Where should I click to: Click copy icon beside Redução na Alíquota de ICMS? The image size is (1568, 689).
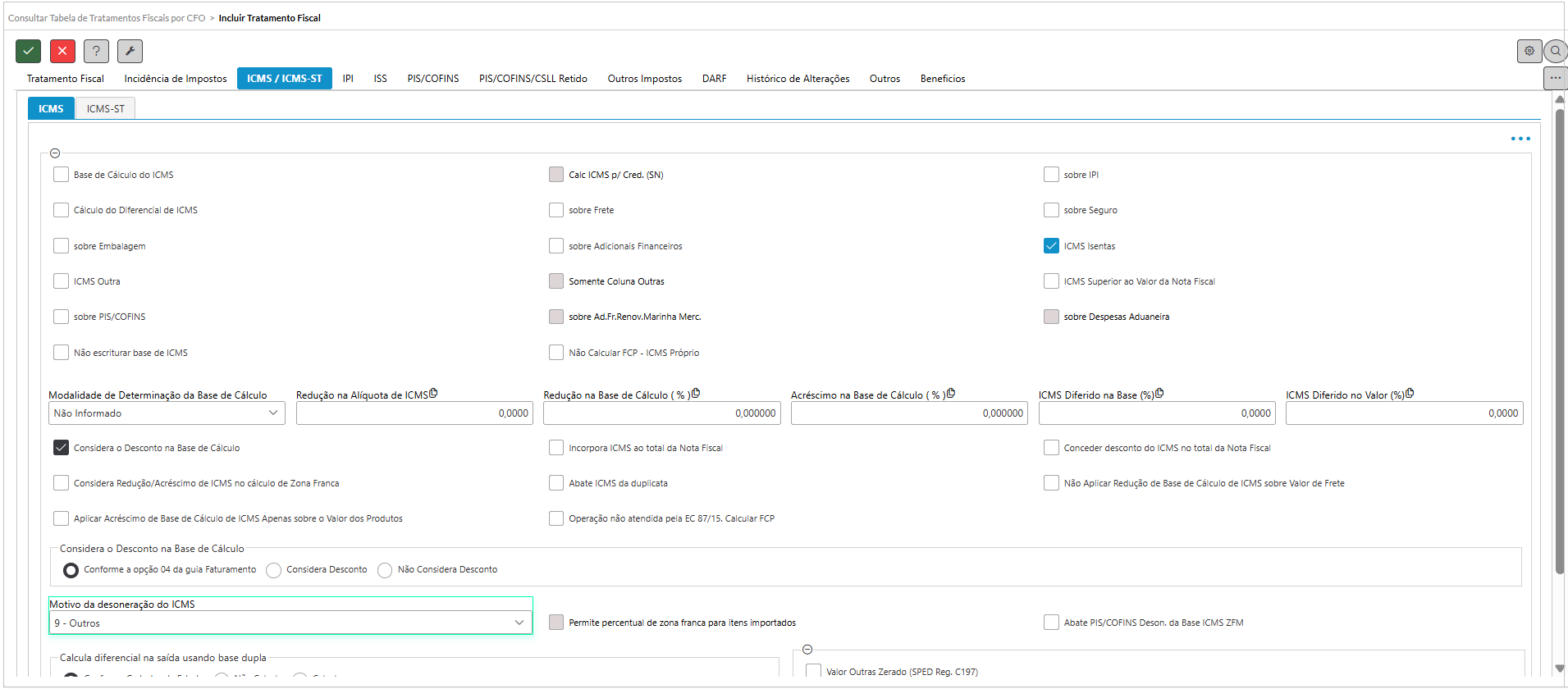pyautogui.click(x=433, y=394)
